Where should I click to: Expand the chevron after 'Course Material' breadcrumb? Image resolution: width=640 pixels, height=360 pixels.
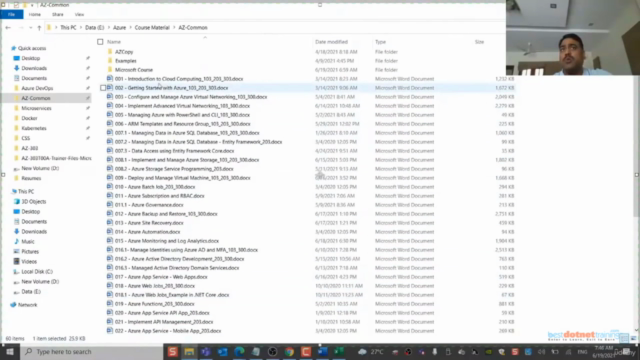tap(174, 27)
